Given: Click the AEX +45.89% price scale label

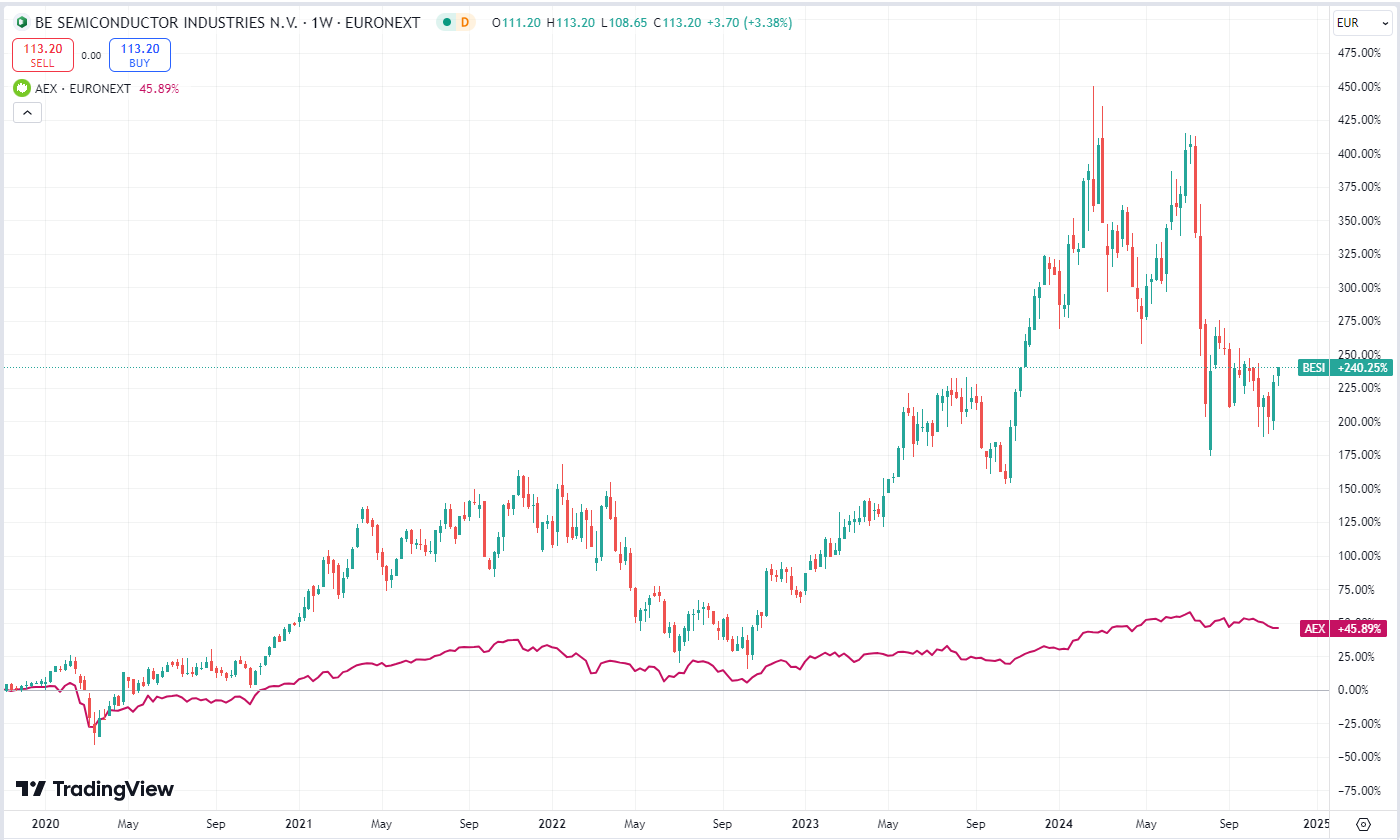Looking at the screenshot, I should 1344,629.
